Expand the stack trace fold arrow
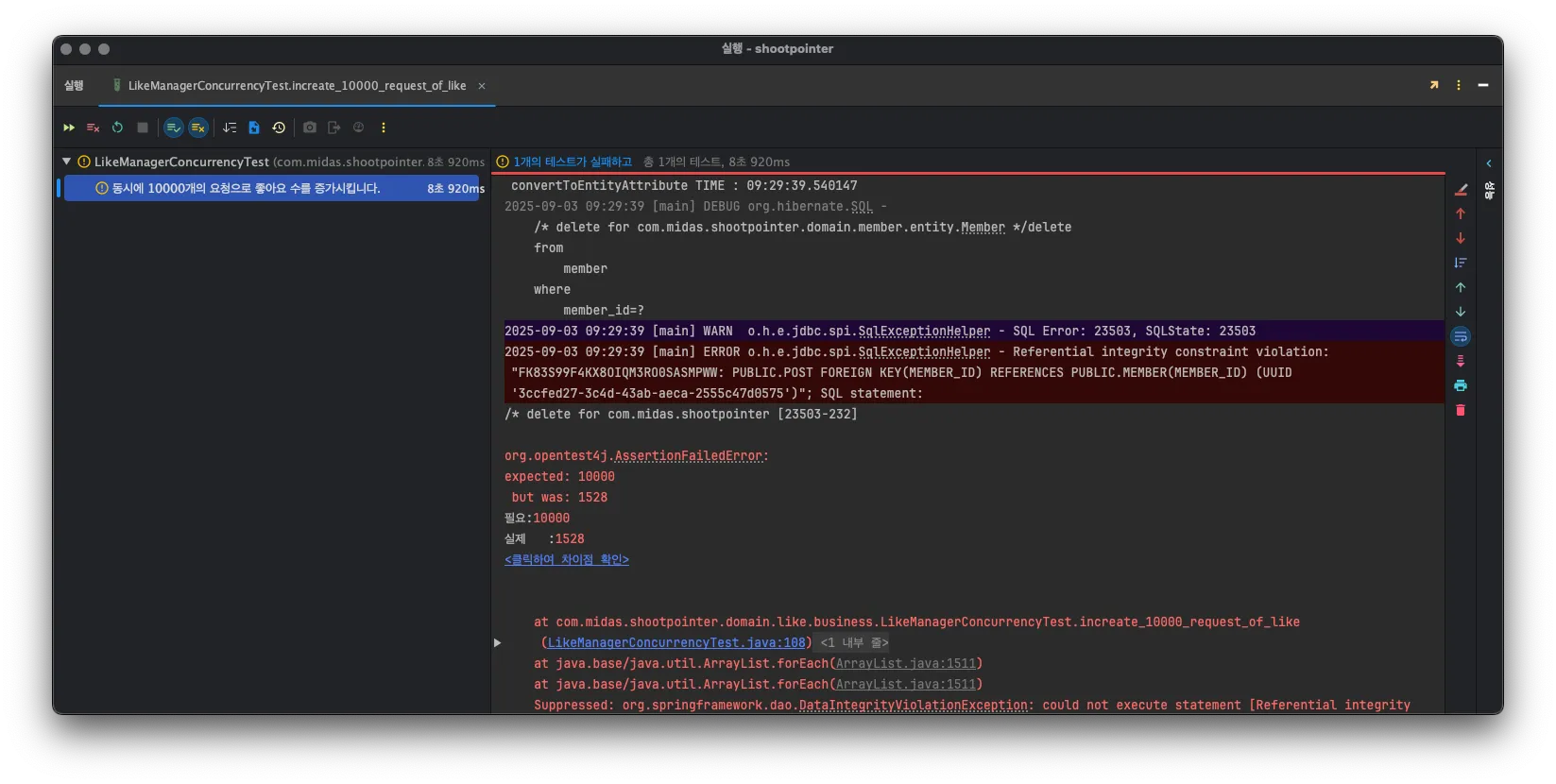The image size is (1556, 784). point(498,642)
